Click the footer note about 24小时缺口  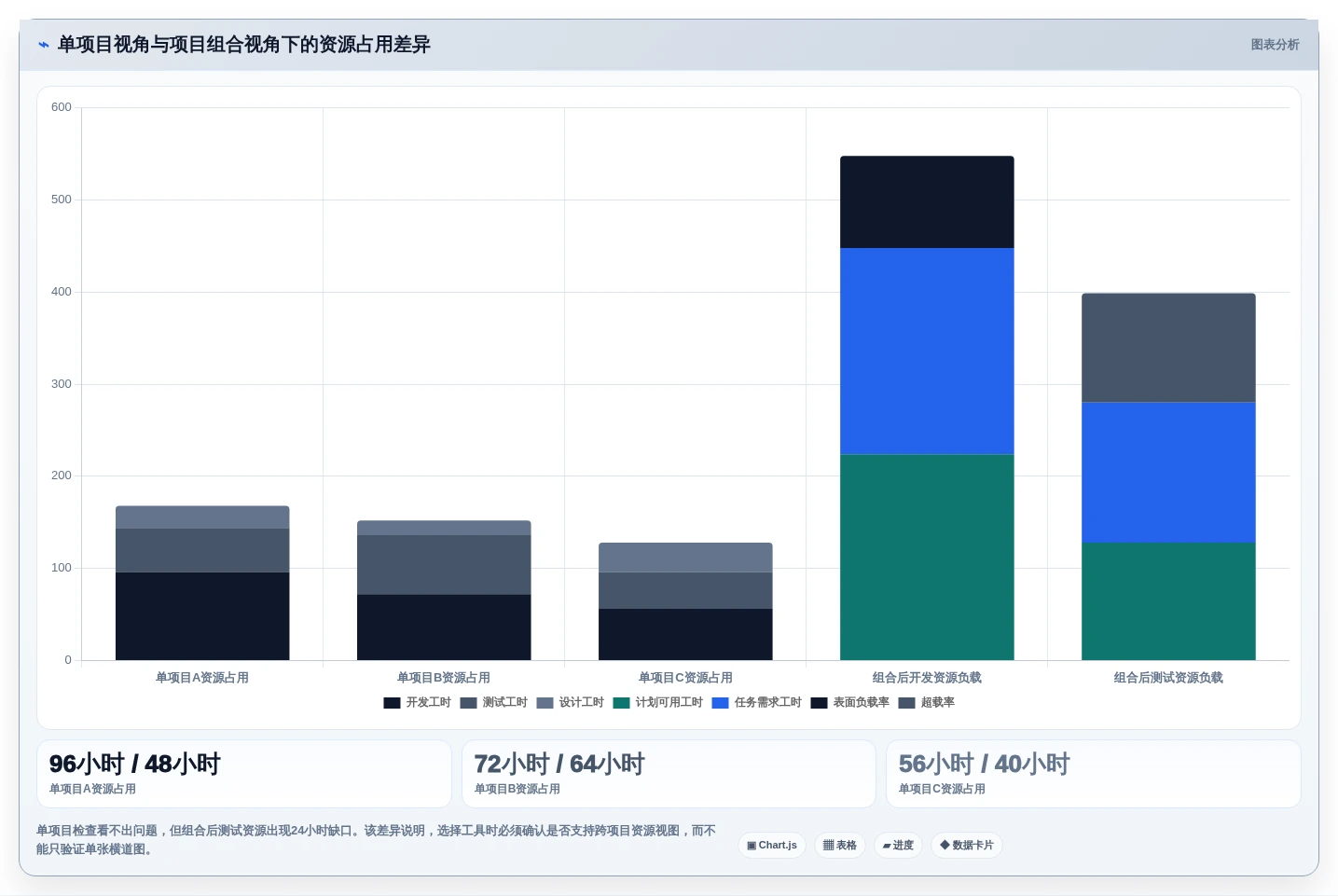tap(377, 840)
